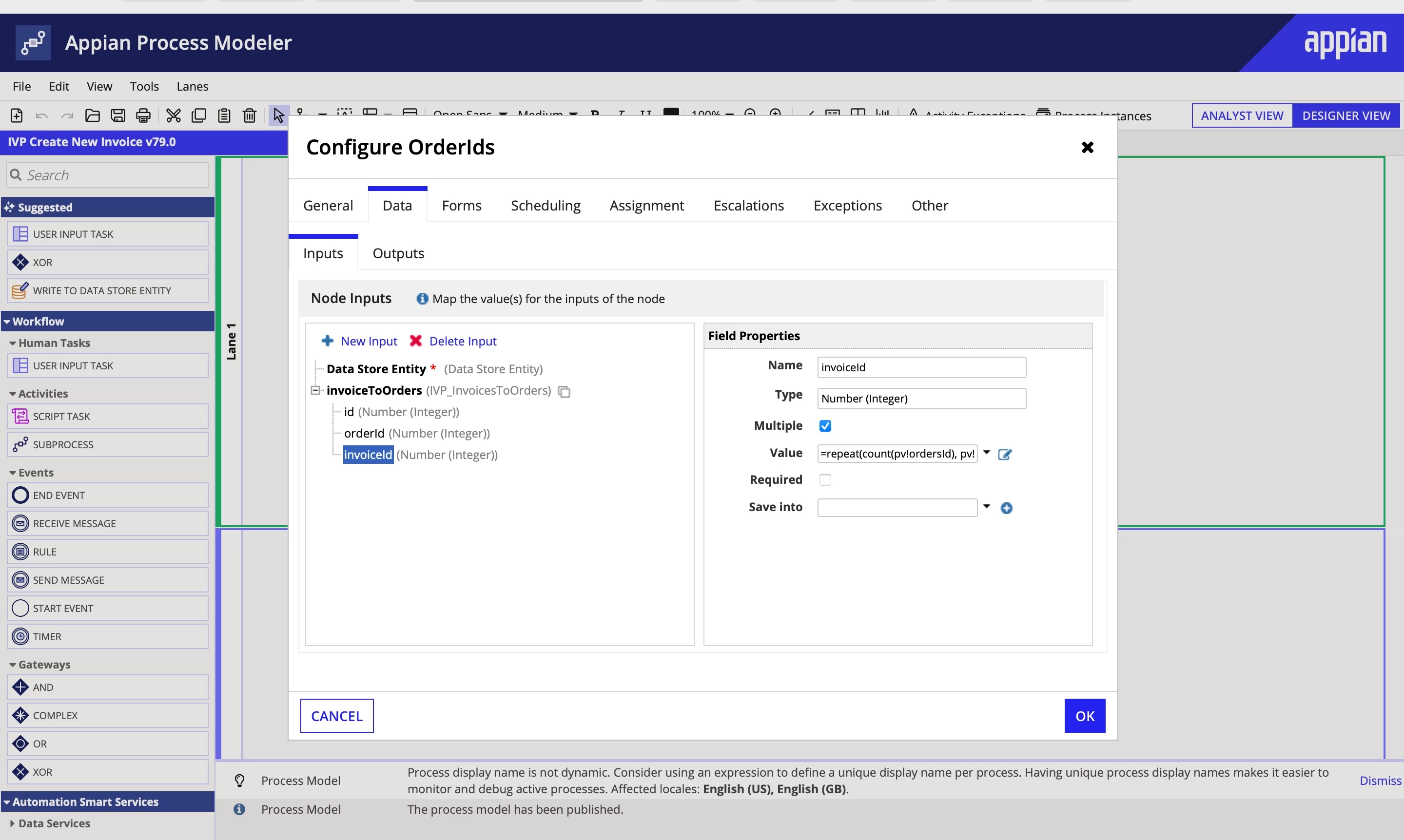Switch to the General tab
Image resolution: width=1404 pixels, height=840 pixels.
tap(328, 206)
